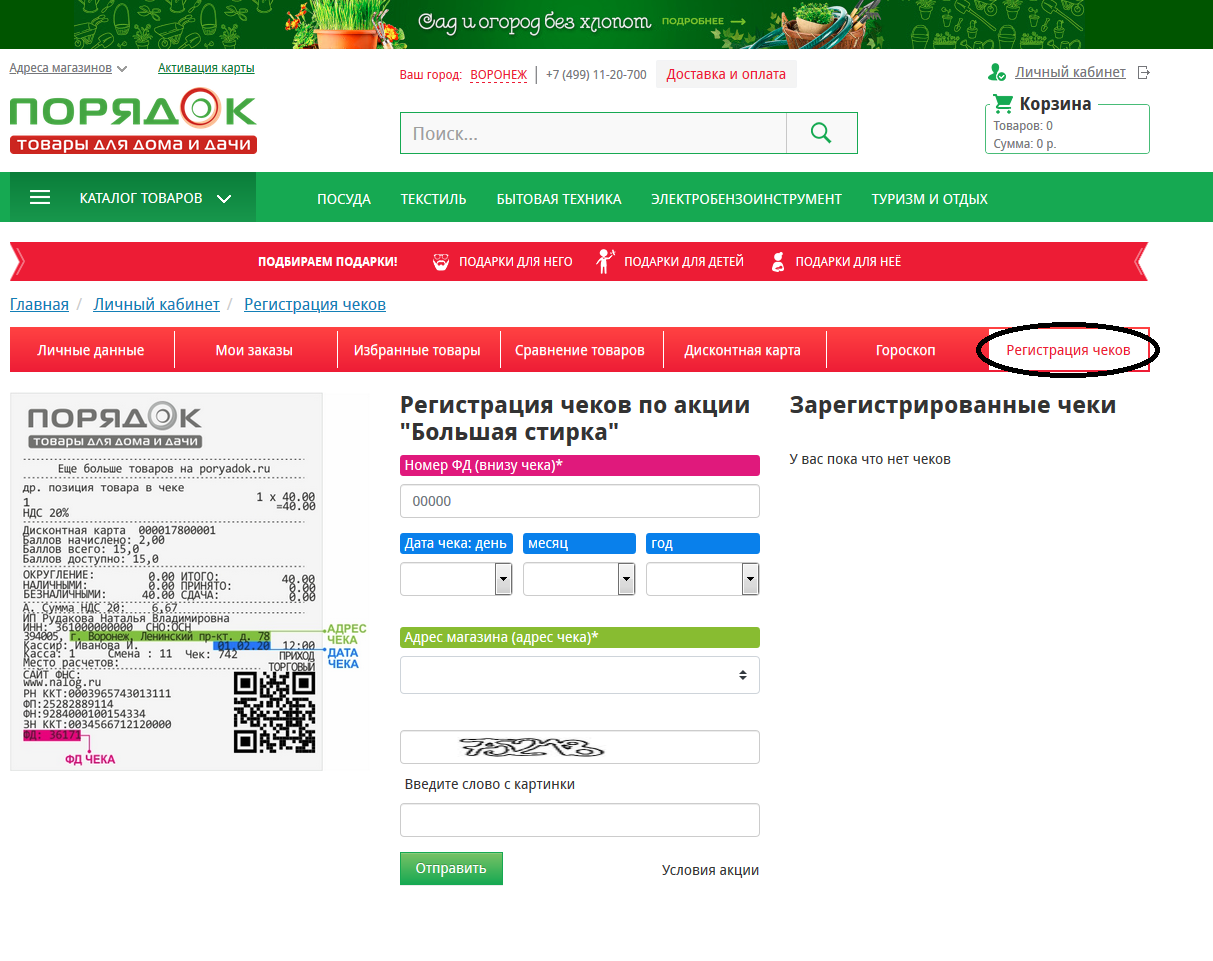Click the QR code on the sample receipt
This screenshot has height=961, width=1213.
click(x=274, y=711)
